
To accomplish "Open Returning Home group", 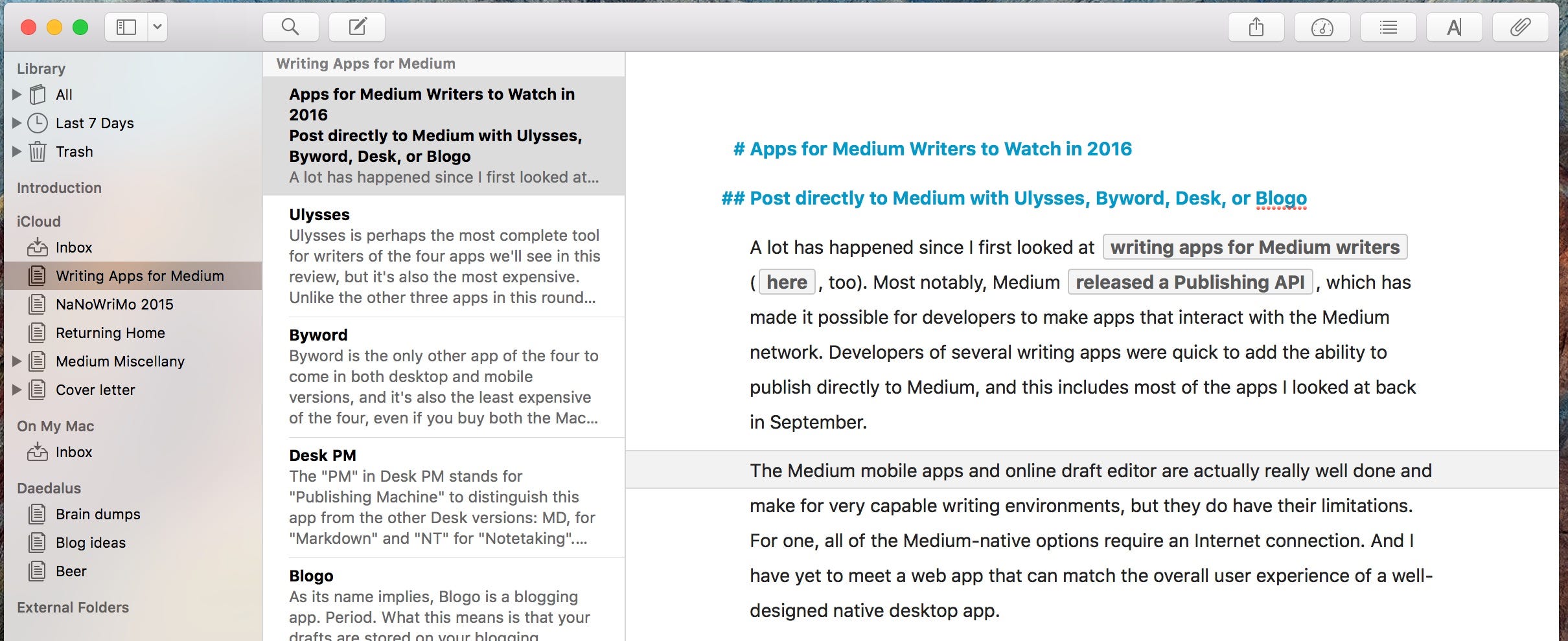I will tap(110, 333).
